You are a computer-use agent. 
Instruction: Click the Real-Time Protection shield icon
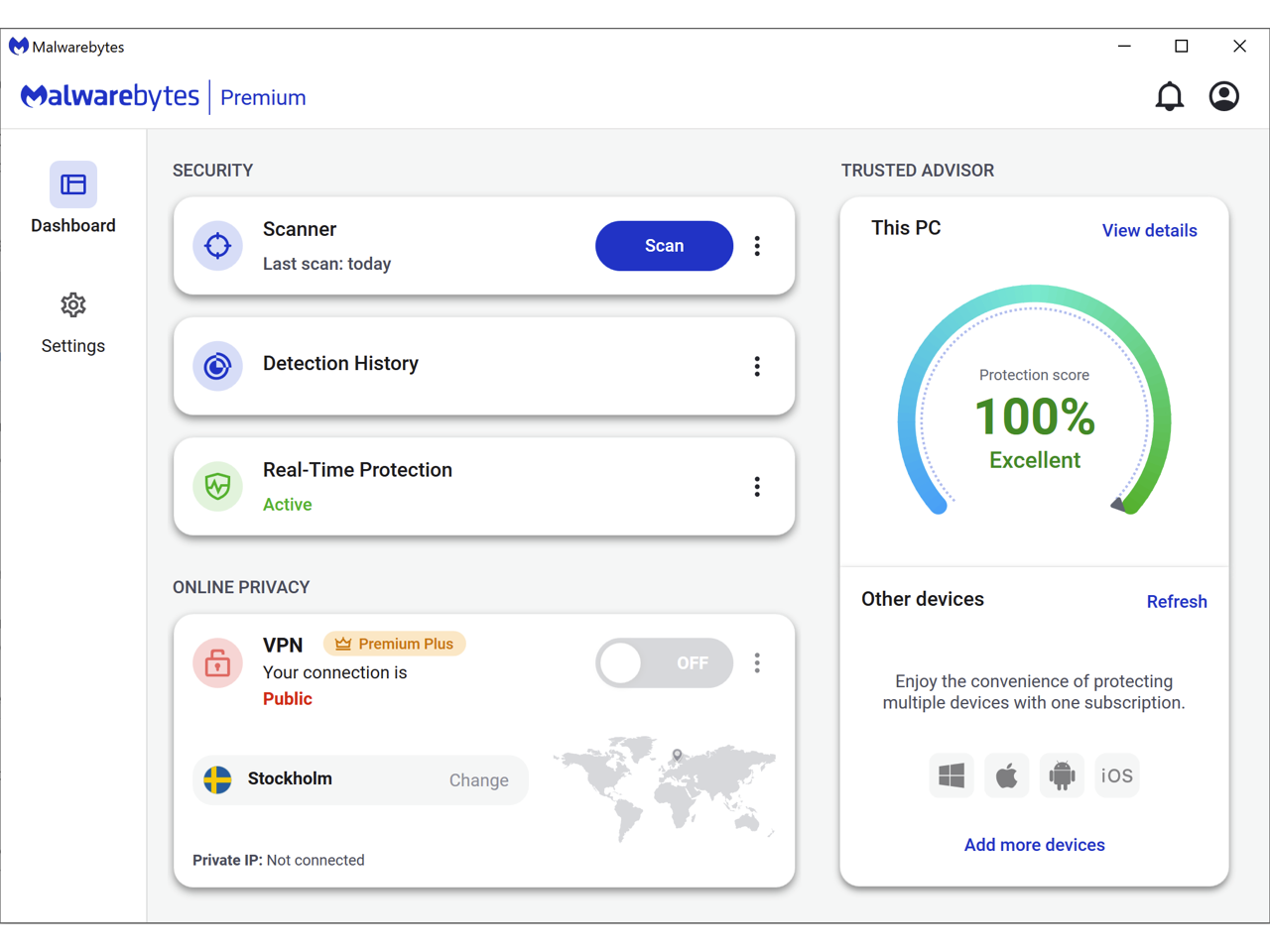[217, 486]
